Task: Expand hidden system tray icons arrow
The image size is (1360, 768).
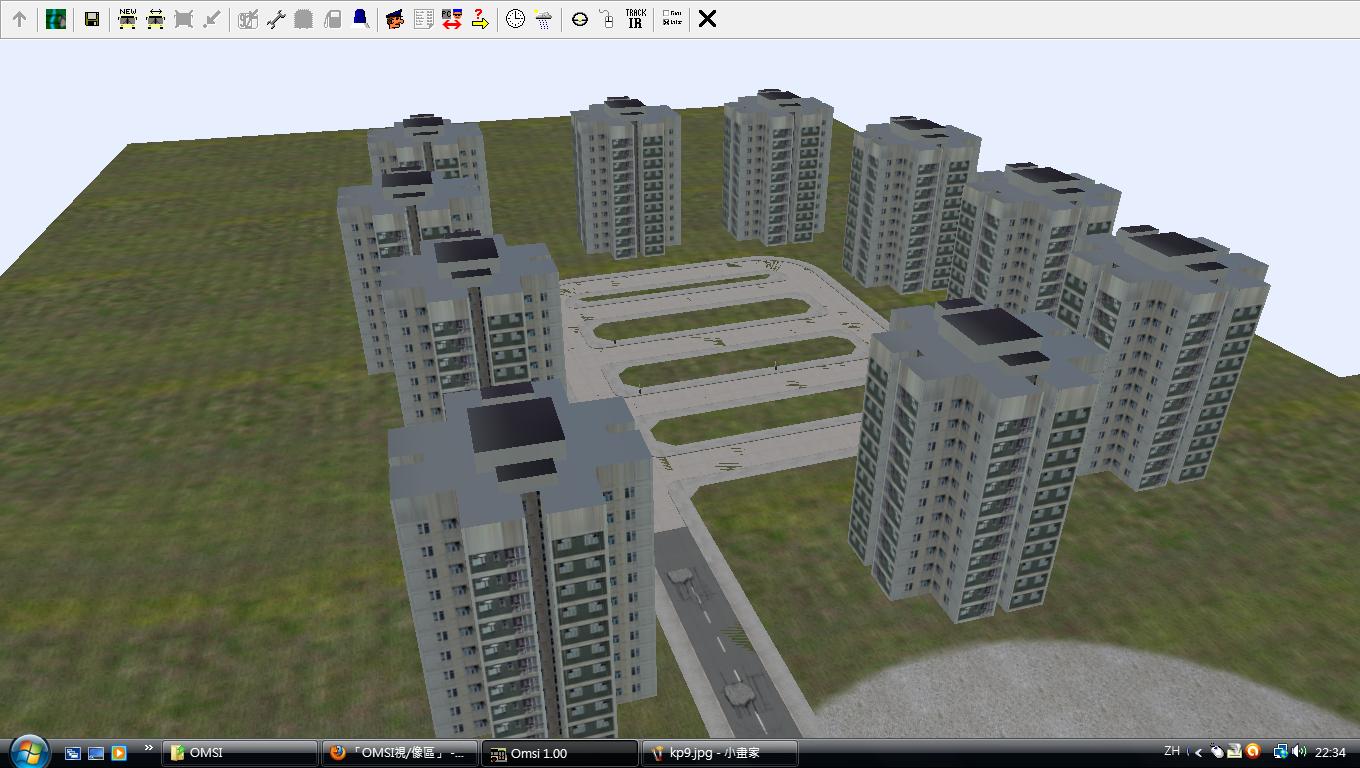Action: click(1198, 752)
